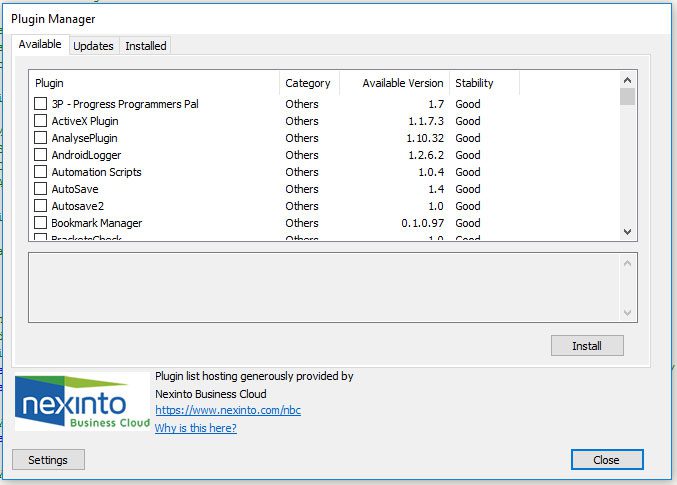
Task: Select the Automation Scripts plugin name
Action: click(x=96, y=172)
